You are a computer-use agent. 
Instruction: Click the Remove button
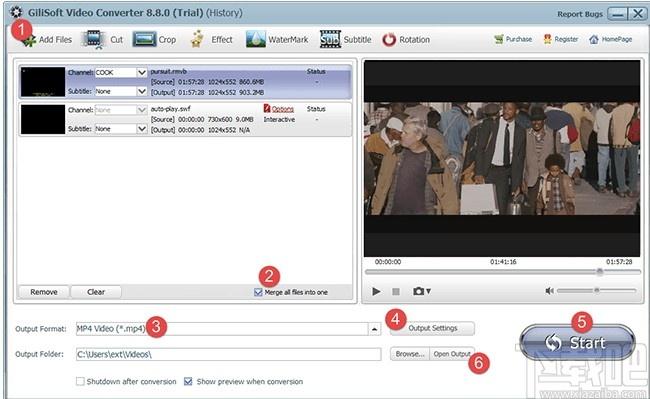pos(44,292)
